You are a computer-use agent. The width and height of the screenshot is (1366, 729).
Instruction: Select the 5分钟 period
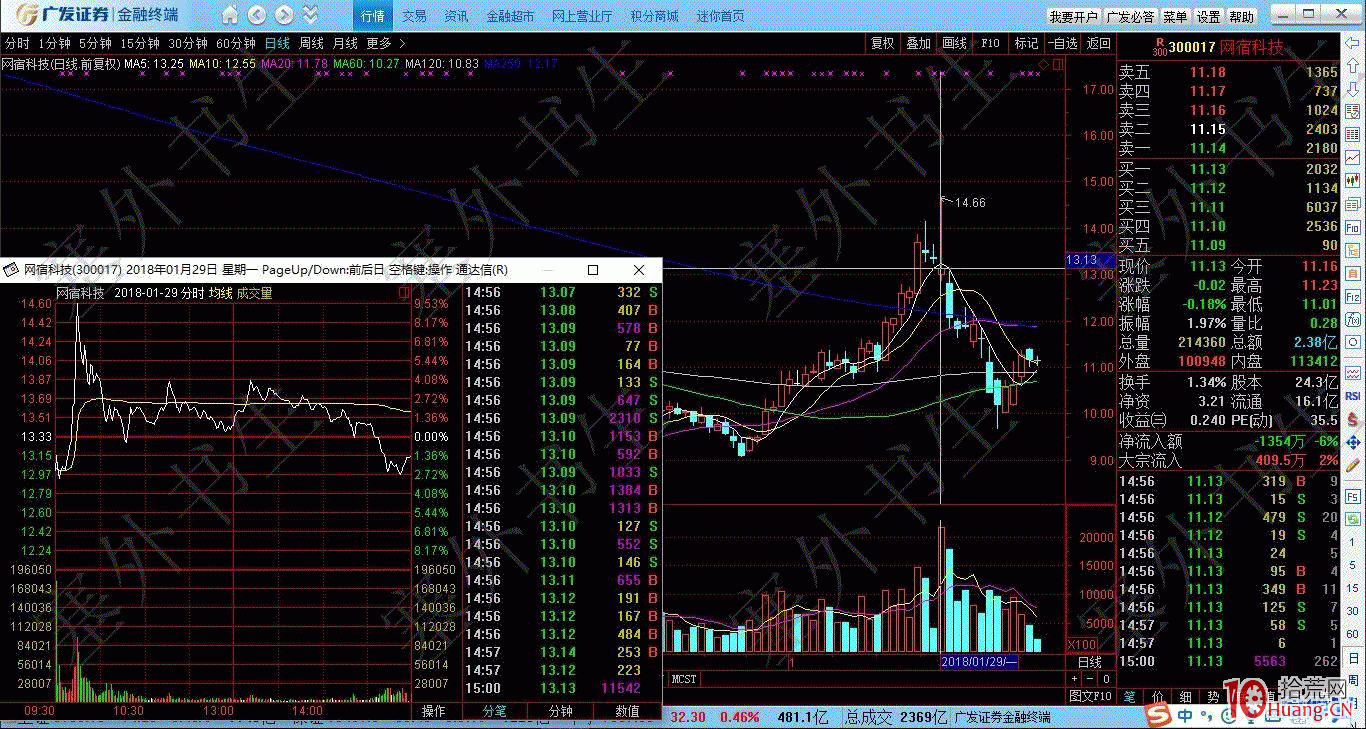coord(95,43)
